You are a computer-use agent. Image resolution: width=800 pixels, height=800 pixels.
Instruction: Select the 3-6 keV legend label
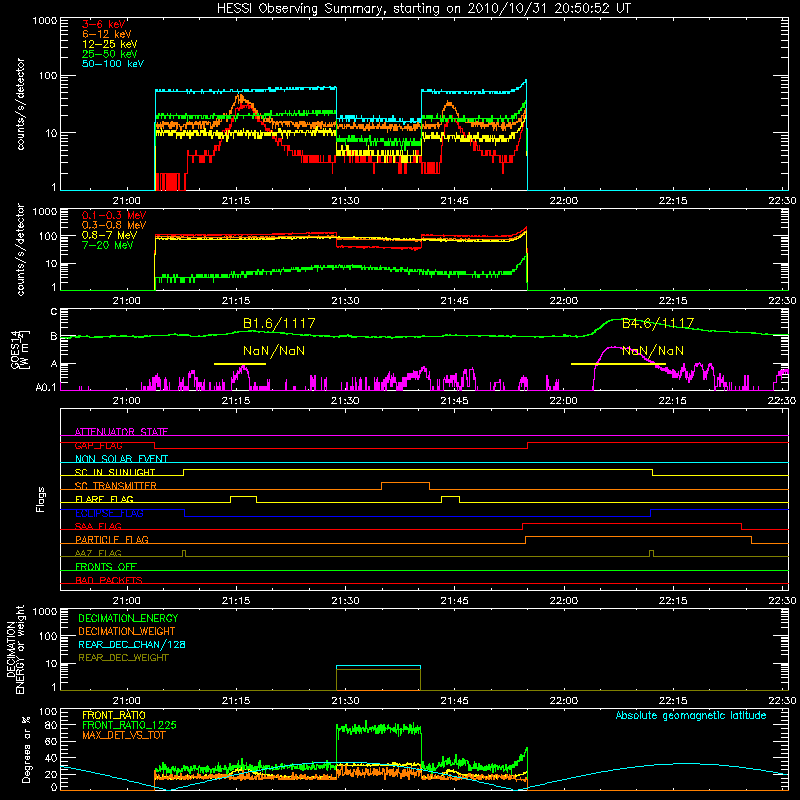(x=103, y=24)
